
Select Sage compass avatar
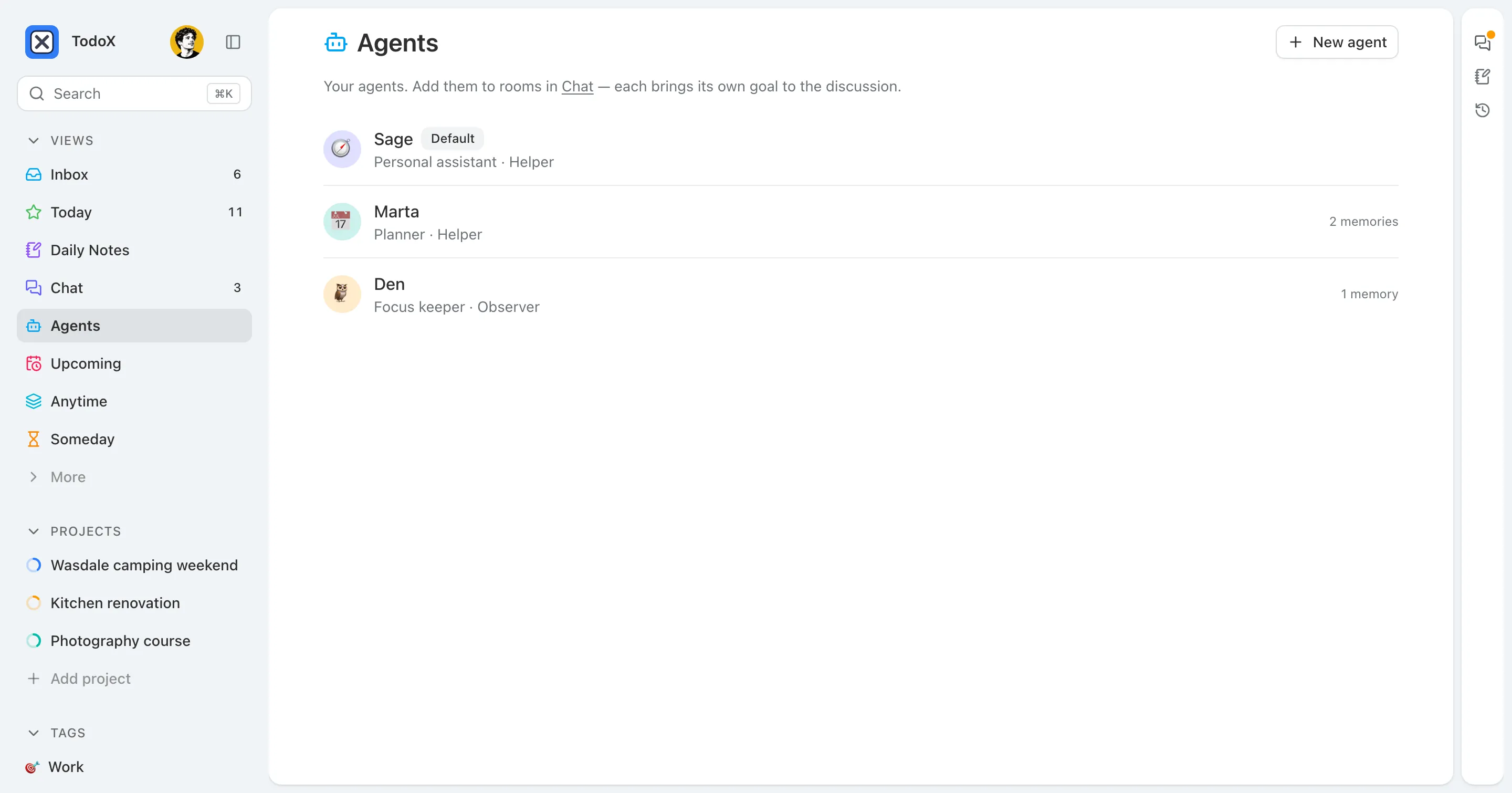click(342, 149)
